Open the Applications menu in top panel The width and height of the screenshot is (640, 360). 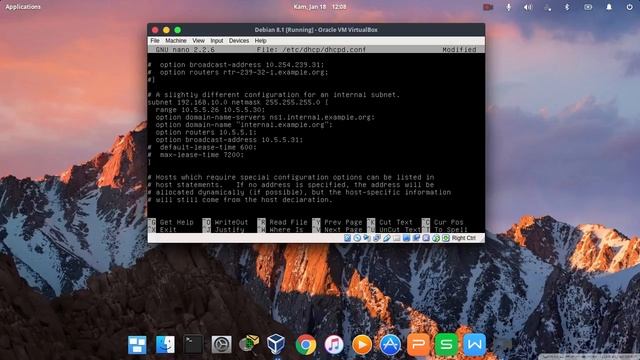(x=23, y=7)
